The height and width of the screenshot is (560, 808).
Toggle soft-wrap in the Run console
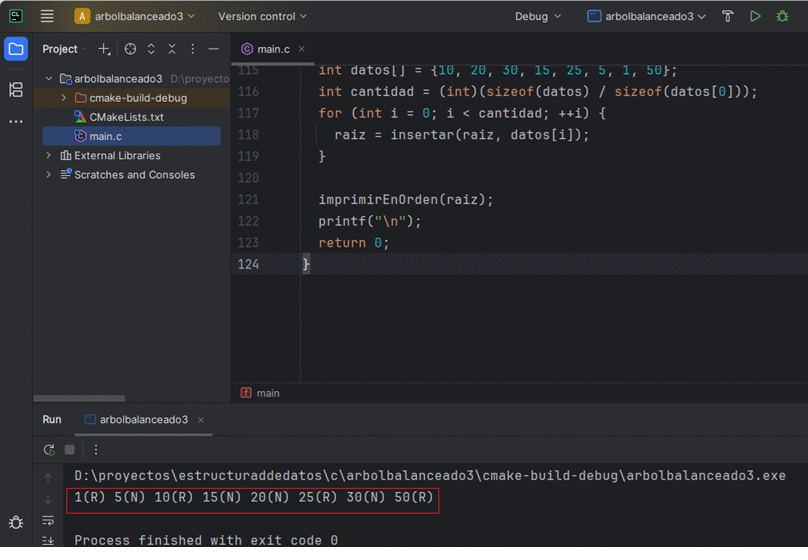[x=47, y=520]
